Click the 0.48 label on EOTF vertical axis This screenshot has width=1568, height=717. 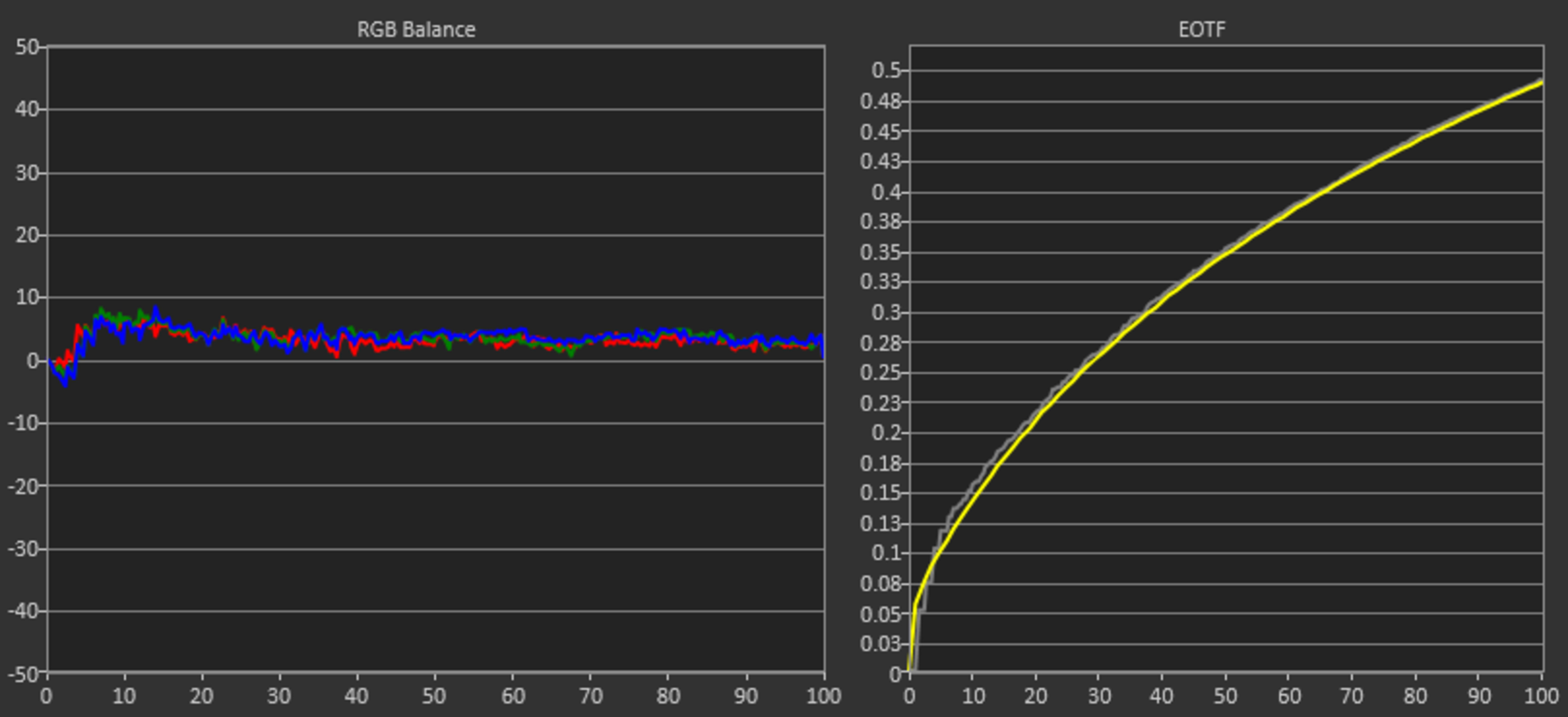pos(880,101)
